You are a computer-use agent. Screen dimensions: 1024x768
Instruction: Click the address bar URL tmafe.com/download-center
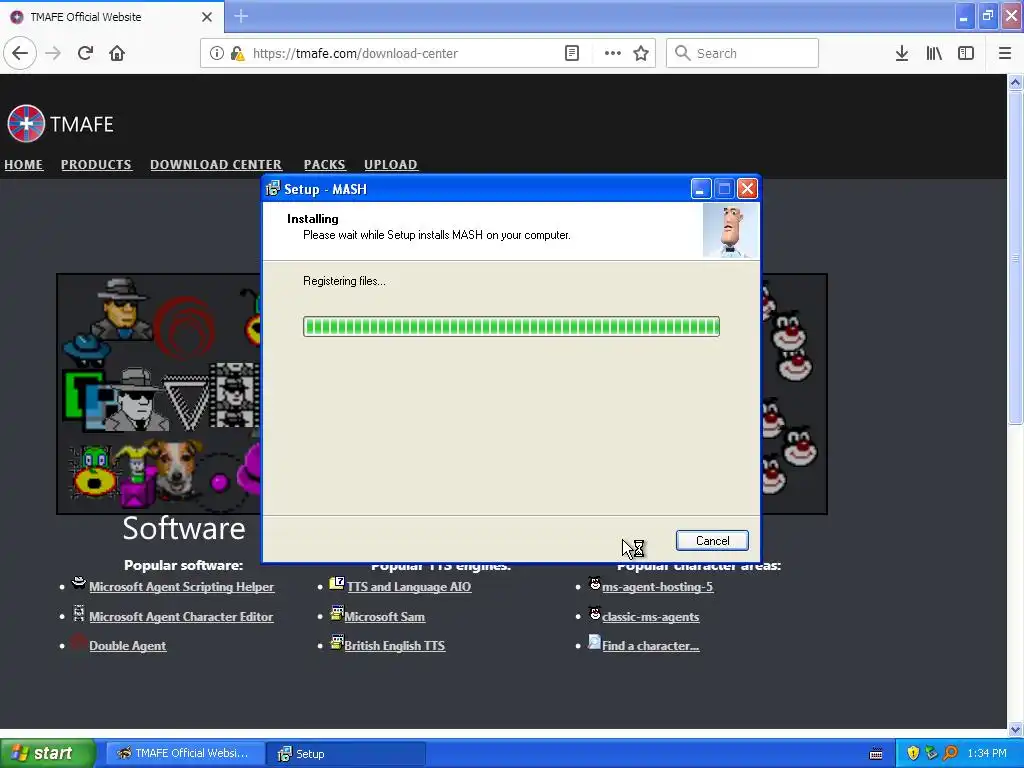coord(355,54)
